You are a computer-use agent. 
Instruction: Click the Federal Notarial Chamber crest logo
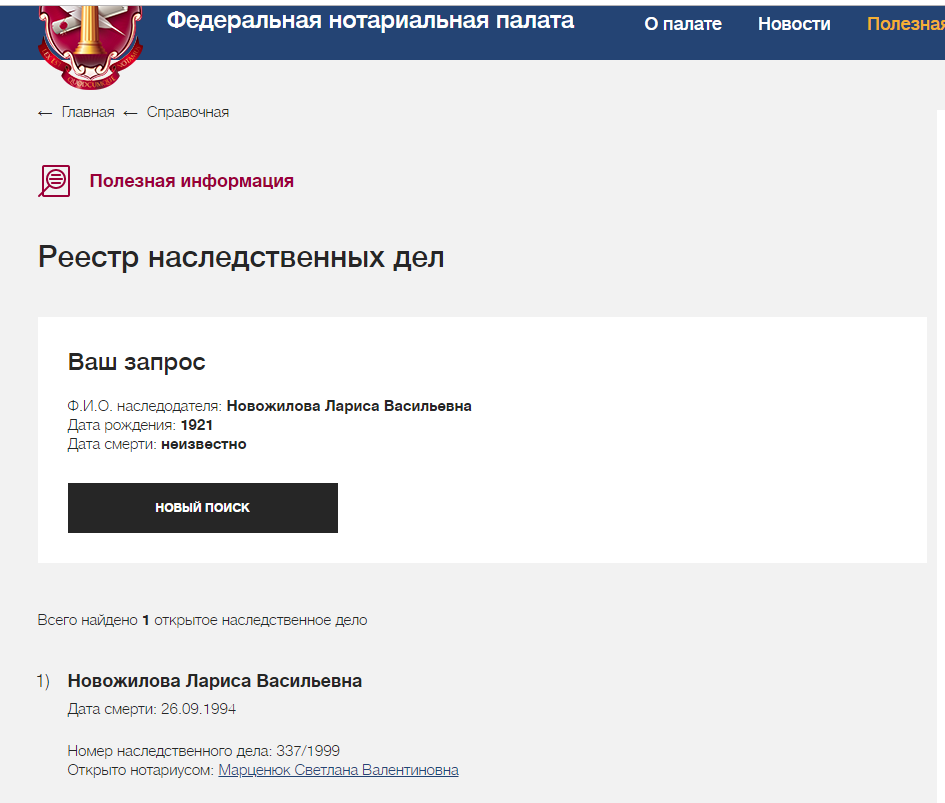[90, 45]
